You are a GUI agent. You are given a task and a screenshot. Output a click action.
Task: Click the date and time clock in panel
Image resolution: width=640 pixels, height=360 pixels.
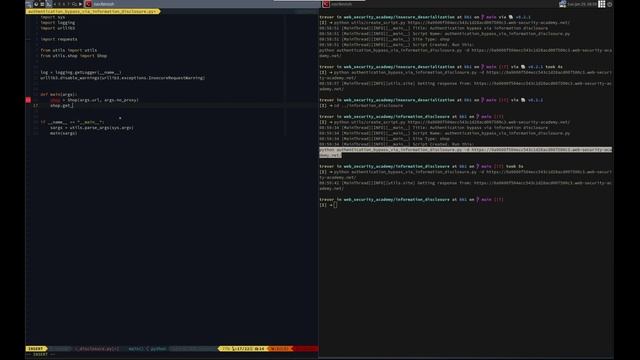(x=582, y=4)
